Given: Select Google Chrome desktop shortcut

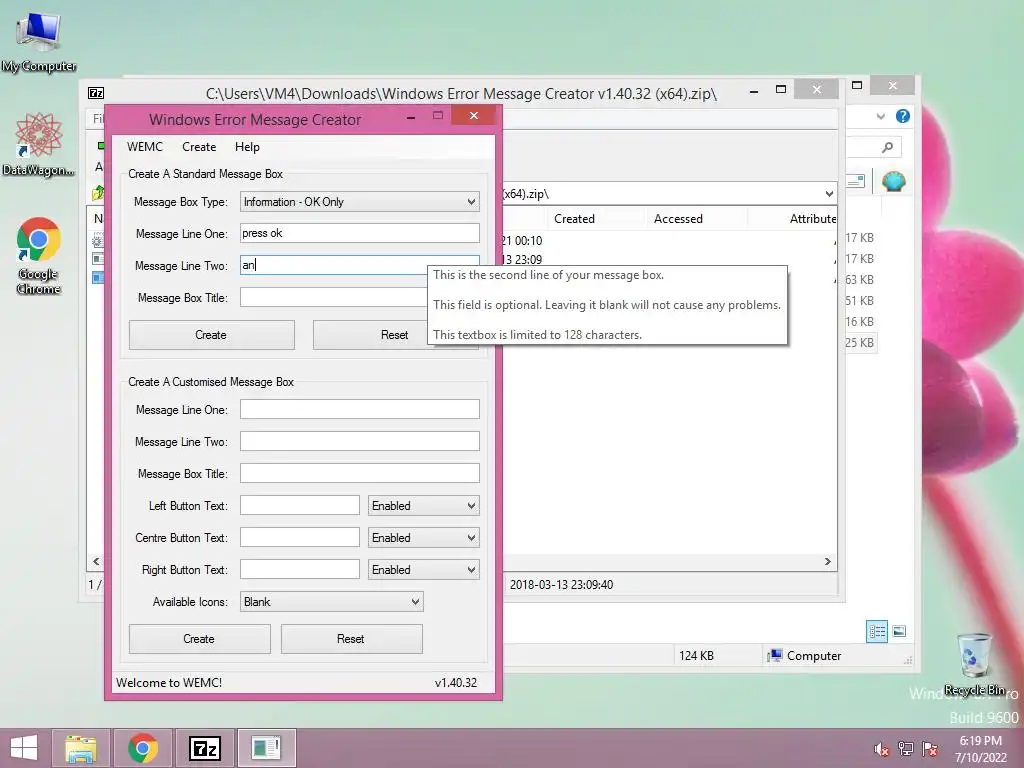Looking at the screenshot, I should (39, 255).
